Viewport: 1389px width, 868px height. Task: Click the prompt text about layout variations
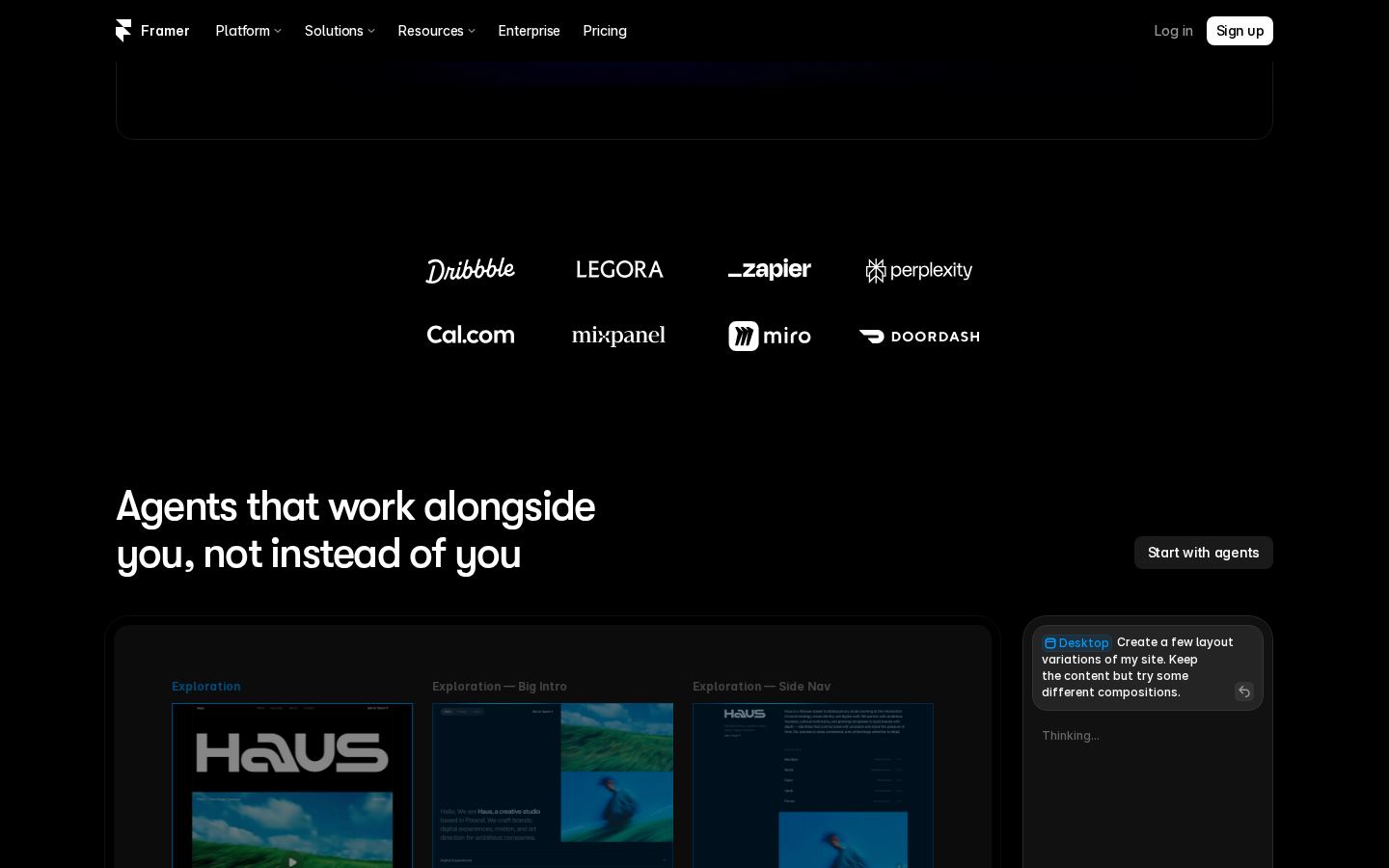pyautogui.click(x=1138, y=667)
